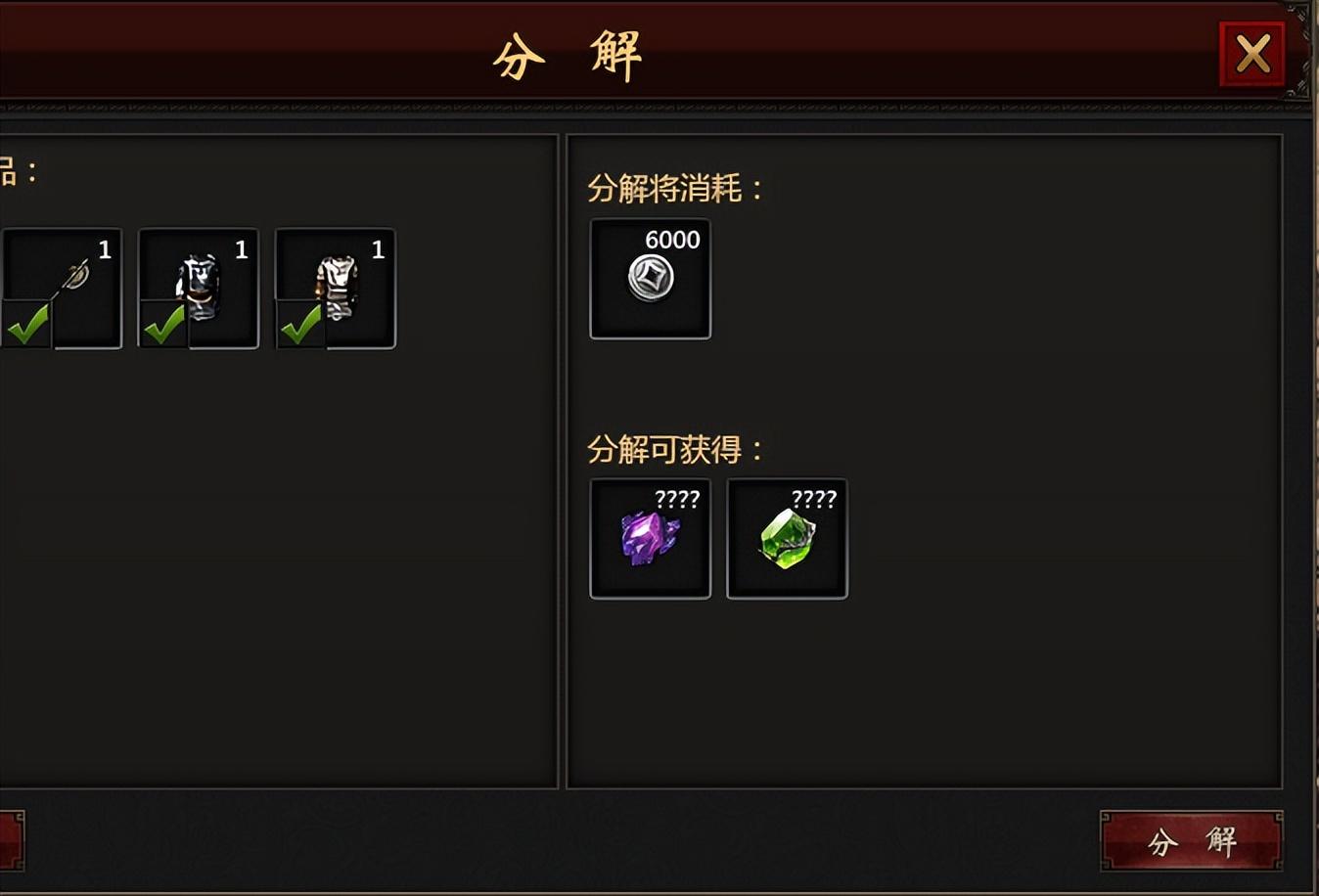Inspect the green gem reward
1319x896 pixels.
click(x=788, y=539)
